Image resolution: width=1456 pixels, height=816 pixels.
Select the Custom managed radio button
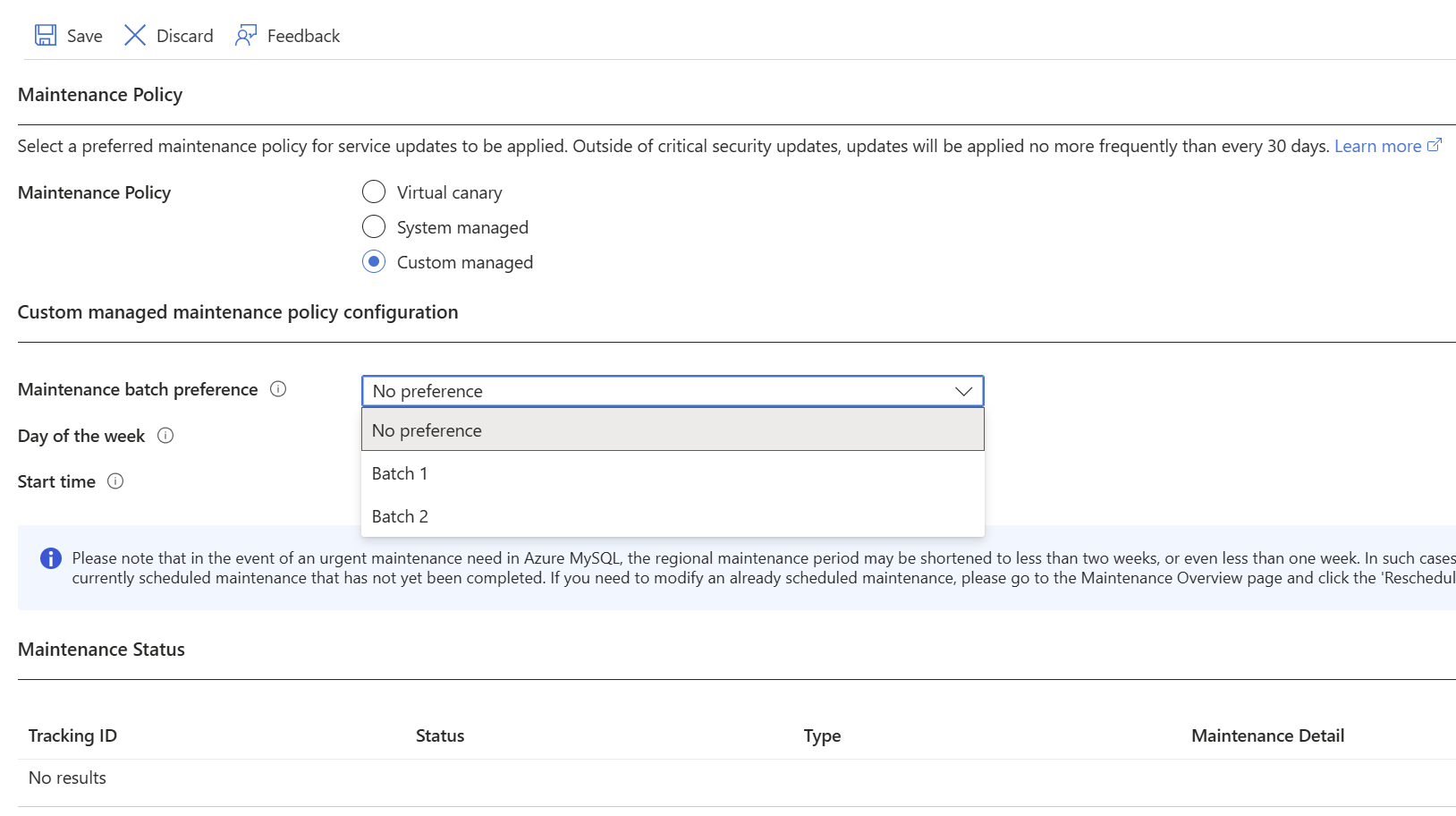point(374,262)
